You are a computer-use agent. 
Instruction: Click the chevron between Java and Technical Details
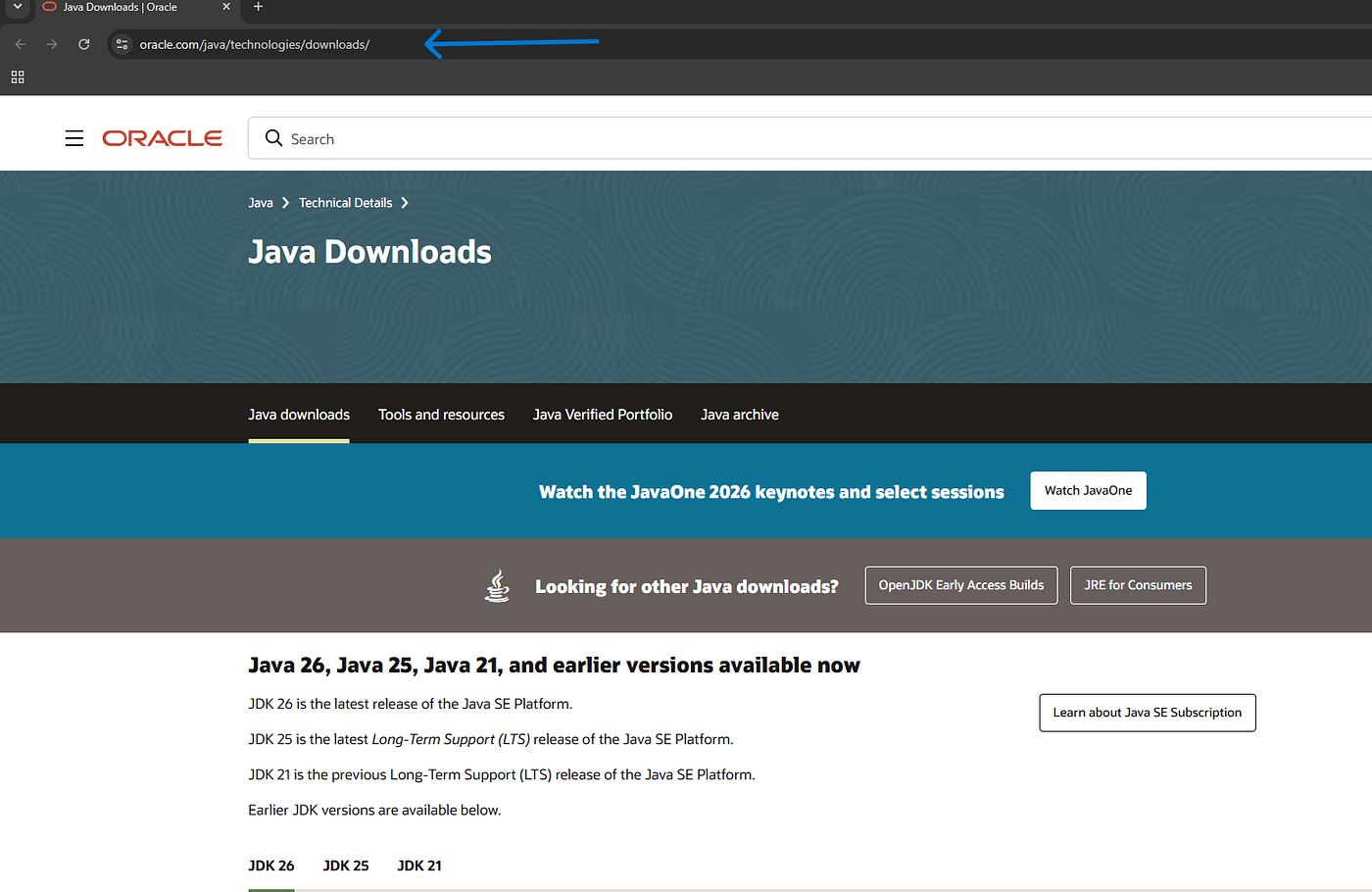coord(285,203)
